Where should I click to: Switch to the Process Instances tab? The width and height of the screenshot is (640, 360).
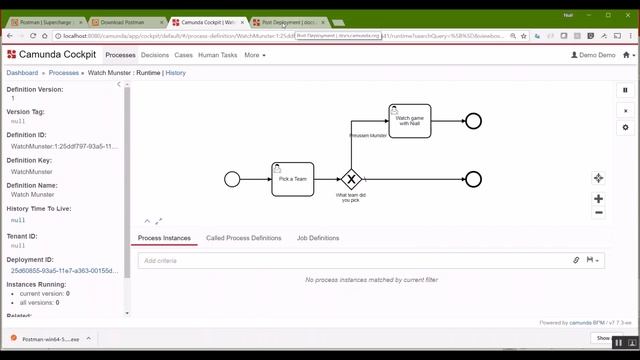pos(164,238)
